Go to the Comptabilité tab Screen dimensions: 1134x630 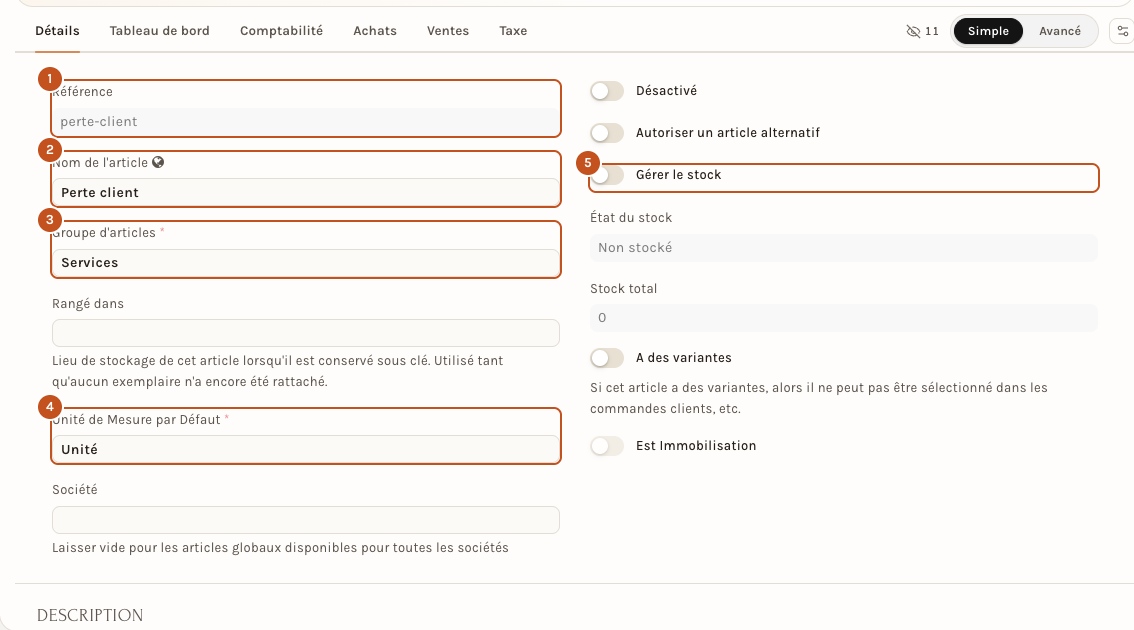pos(281,30)
